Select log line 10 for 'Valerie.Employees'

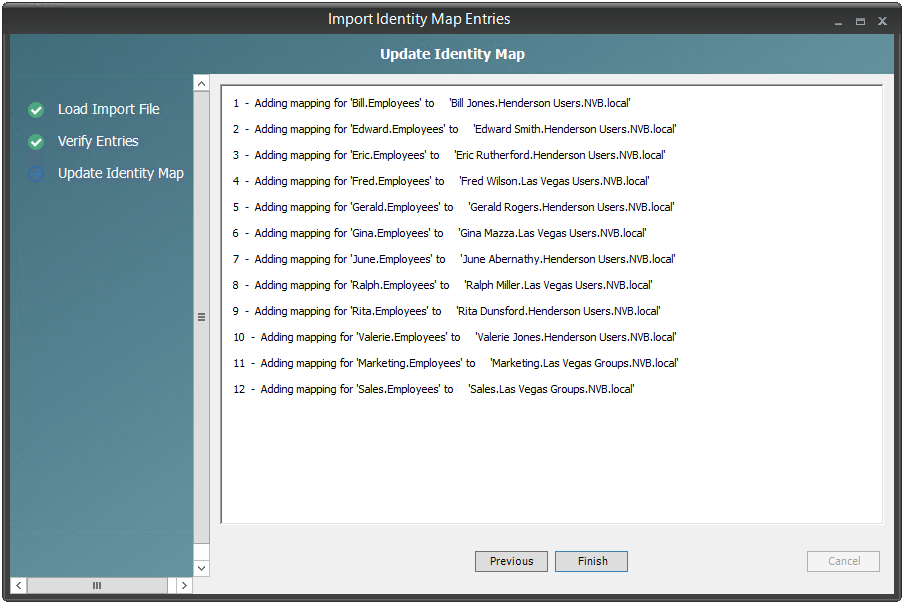click(455, 337)
